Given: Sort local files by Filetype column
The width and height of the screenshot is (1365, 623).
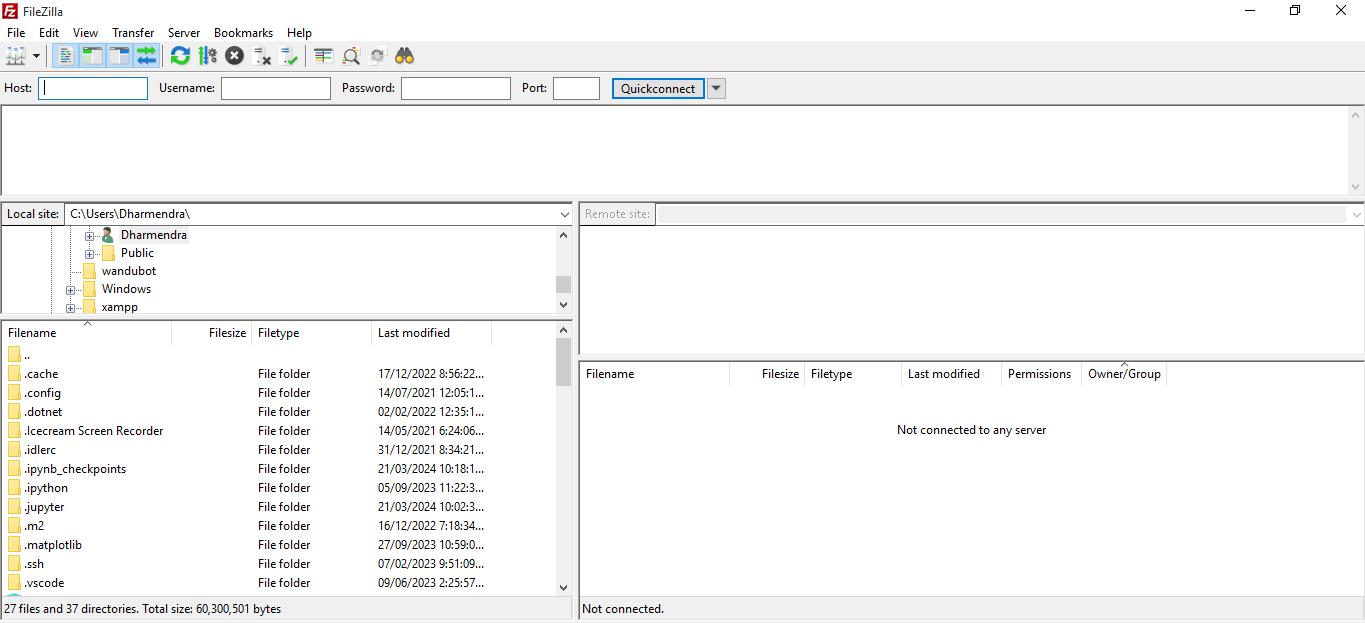Looking at the screenshot, I should 311,333.
